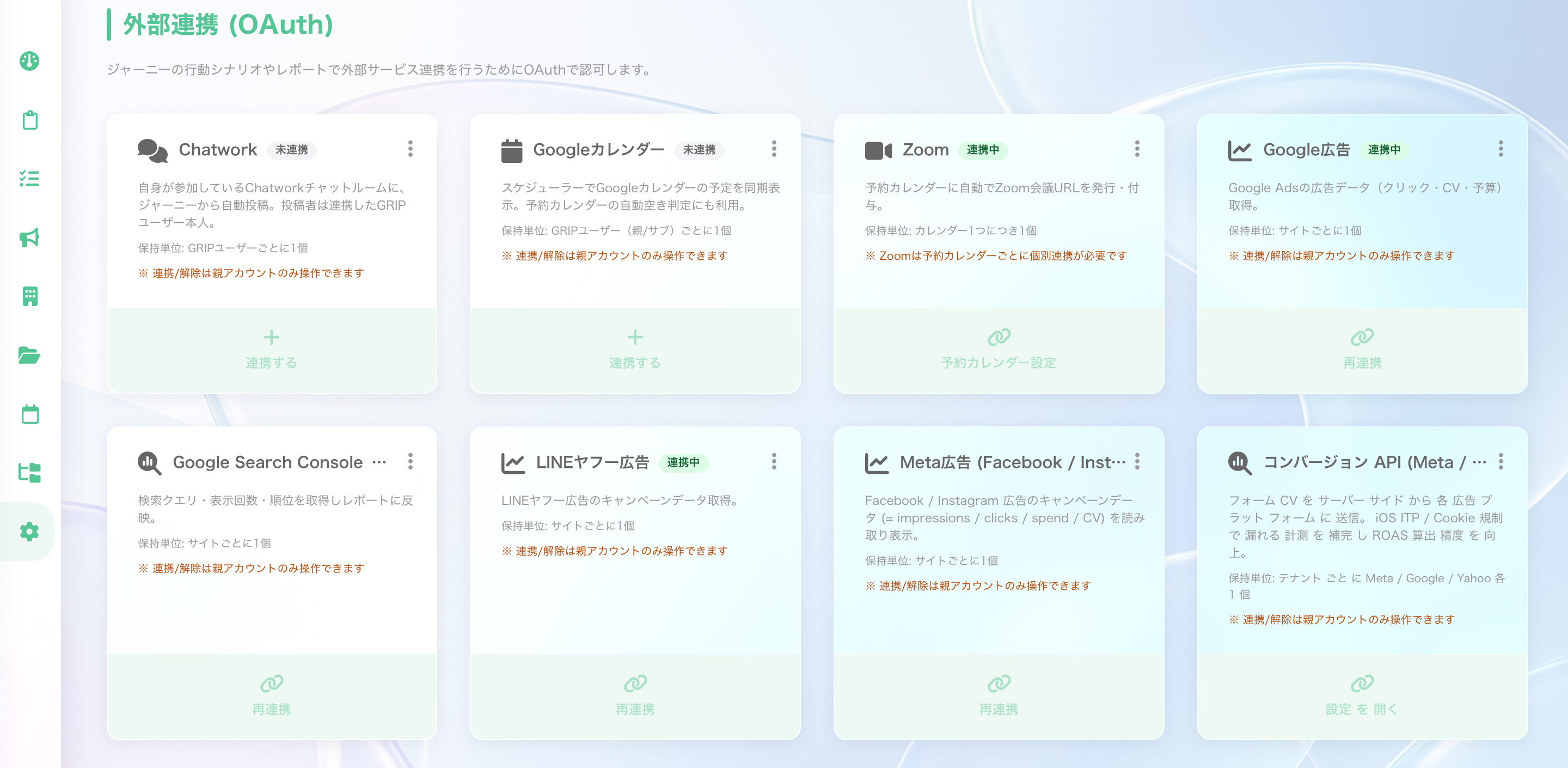Screen dimensions: 1568x768
Task: Click the Meta広告 (Facebook / Inst… card title
Action: pyautogui.click(x=1012, y=463)
